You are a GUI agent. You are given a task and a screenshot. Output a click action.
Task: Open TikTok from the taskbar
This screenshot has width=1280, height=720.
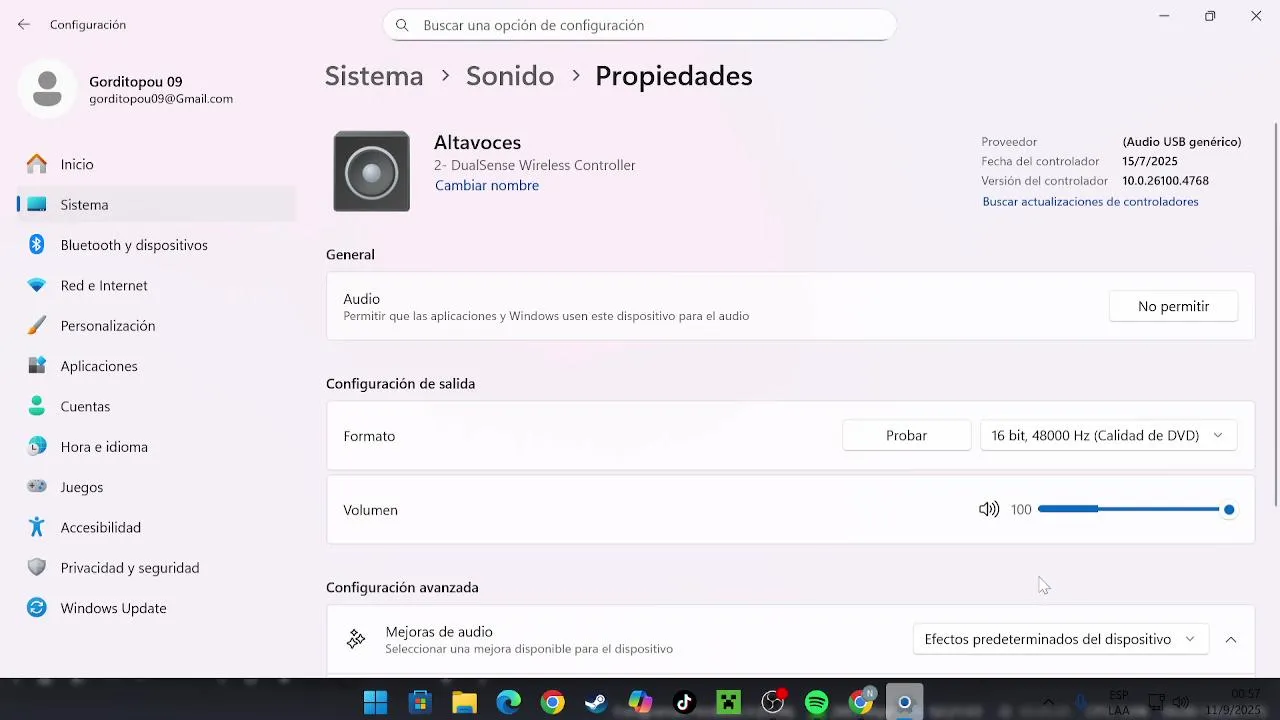(685, 703)
